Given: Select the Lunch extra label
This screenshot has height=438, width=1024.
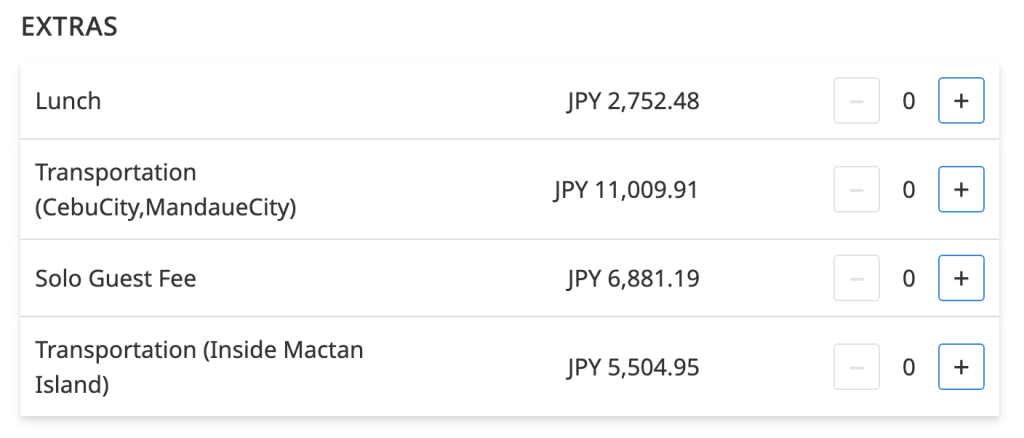Looking at the screenshot, I should (x=68, y=101).
